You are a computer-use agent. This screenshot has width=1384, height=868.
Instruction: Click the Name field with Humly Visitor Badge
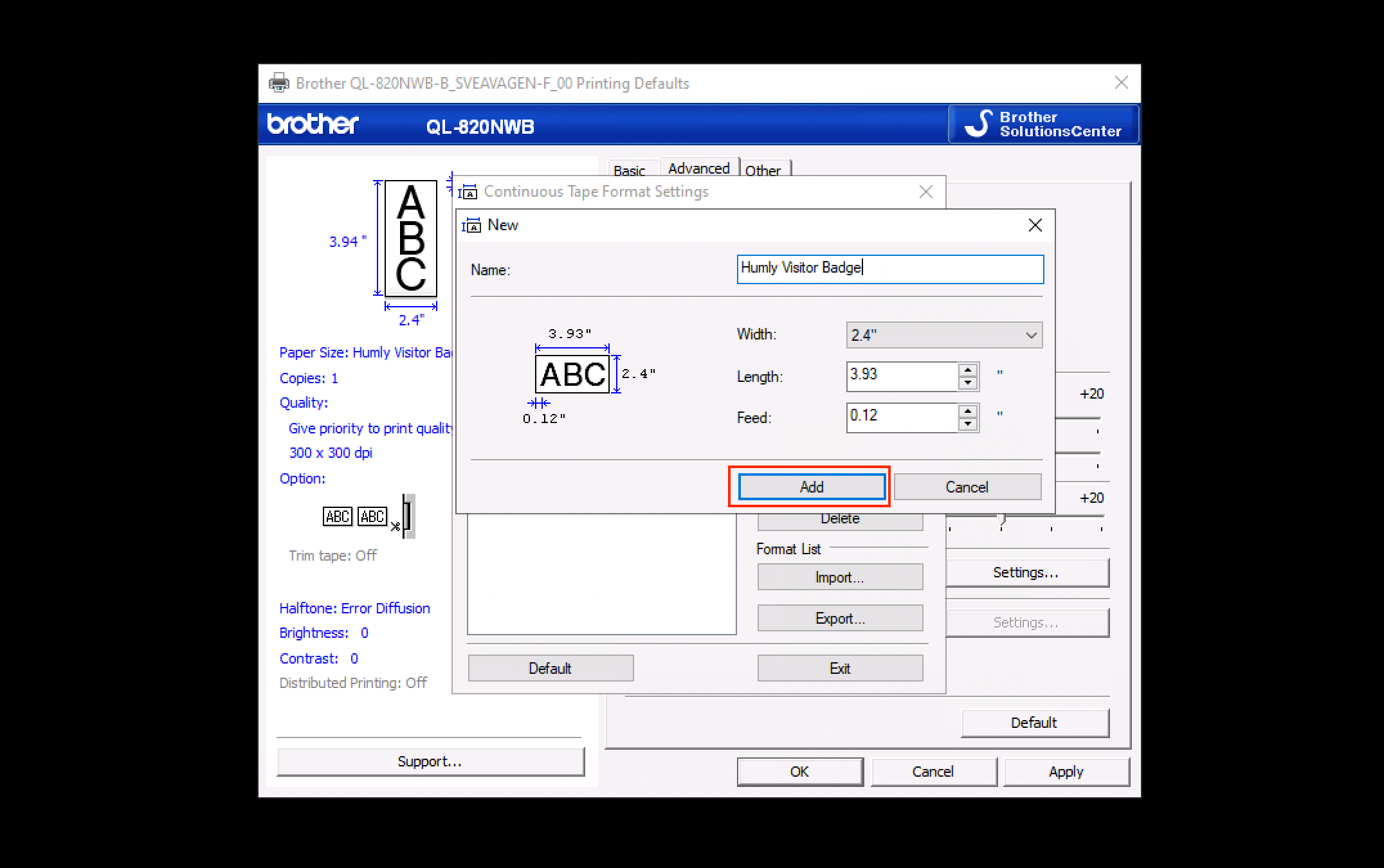890,269
